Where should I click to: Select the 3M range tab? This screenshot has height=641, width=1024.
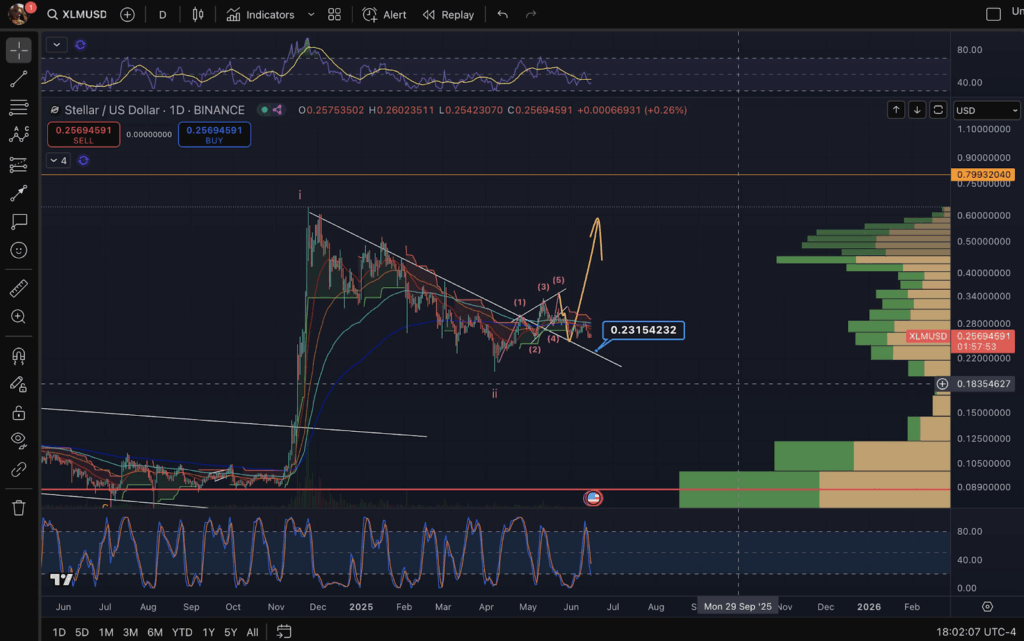tap(130, 632)
